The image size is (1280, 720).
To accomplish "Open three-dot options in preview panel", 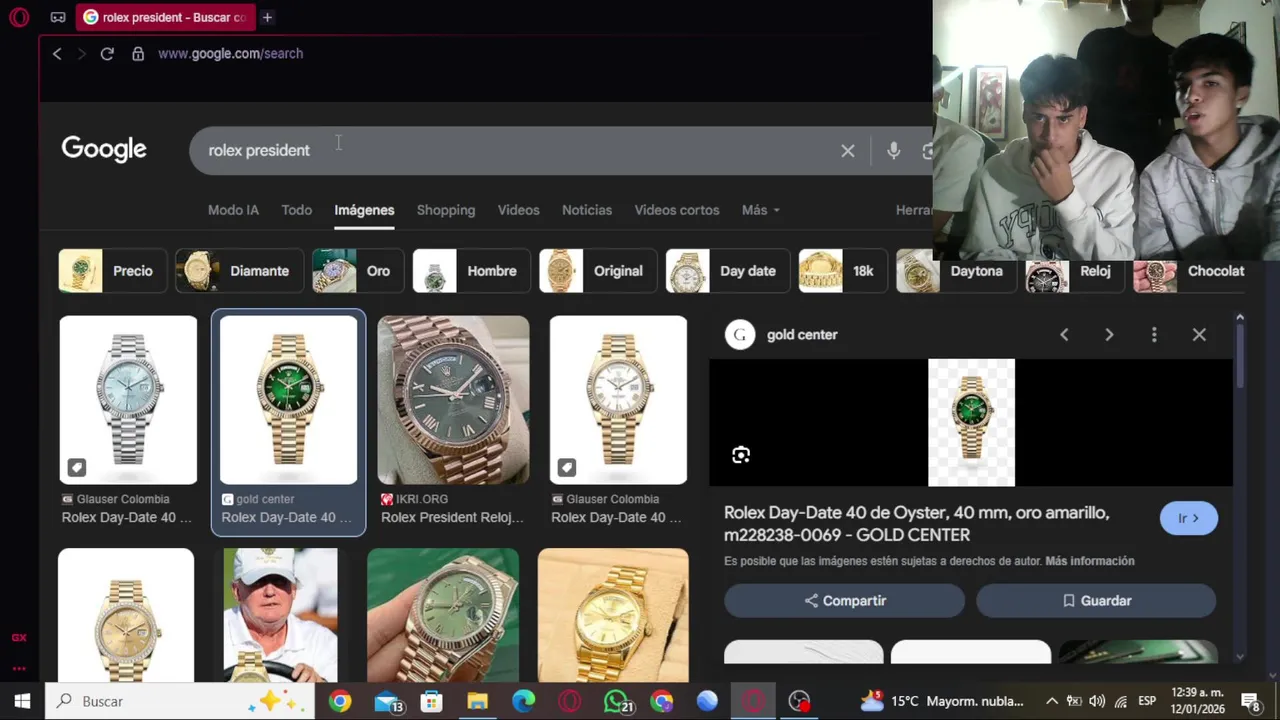I will [1154, 335].
